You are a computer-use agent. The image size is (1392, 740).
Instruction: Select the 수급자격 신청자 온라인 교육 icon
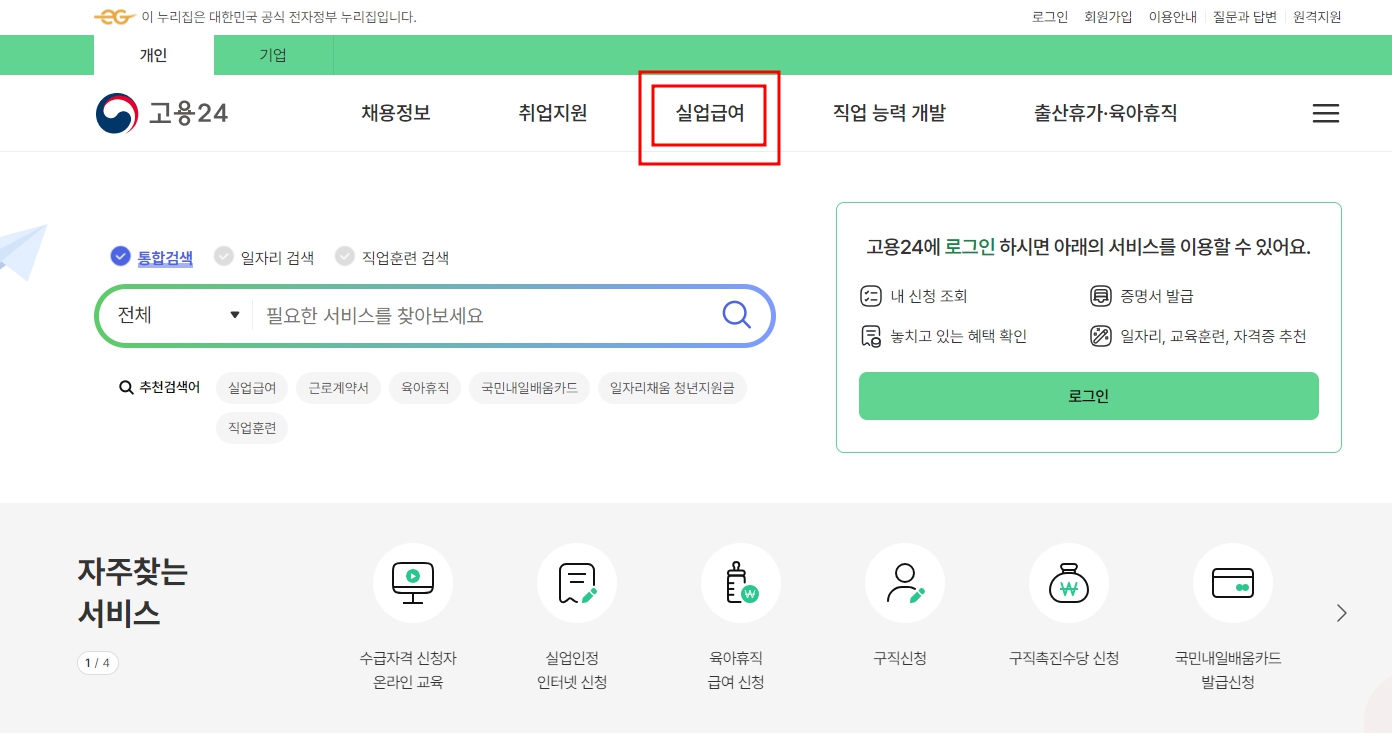click(413, 583)
